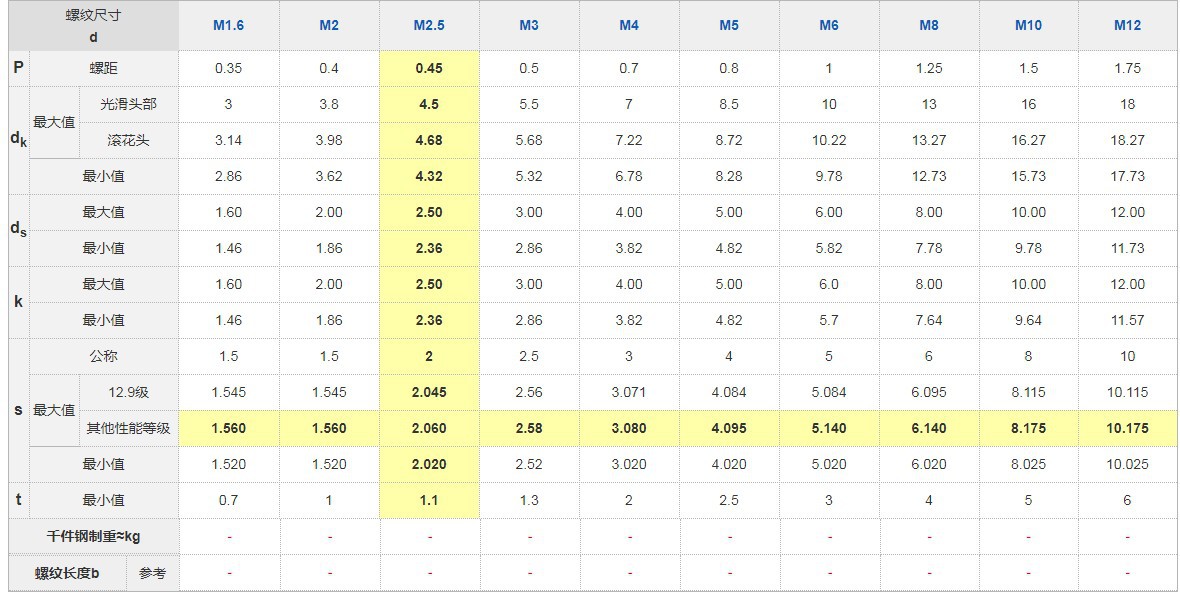Select value 9.64 in k 最小值 row
Viewport: 1180px width, 592px height.
[1028, 320]
